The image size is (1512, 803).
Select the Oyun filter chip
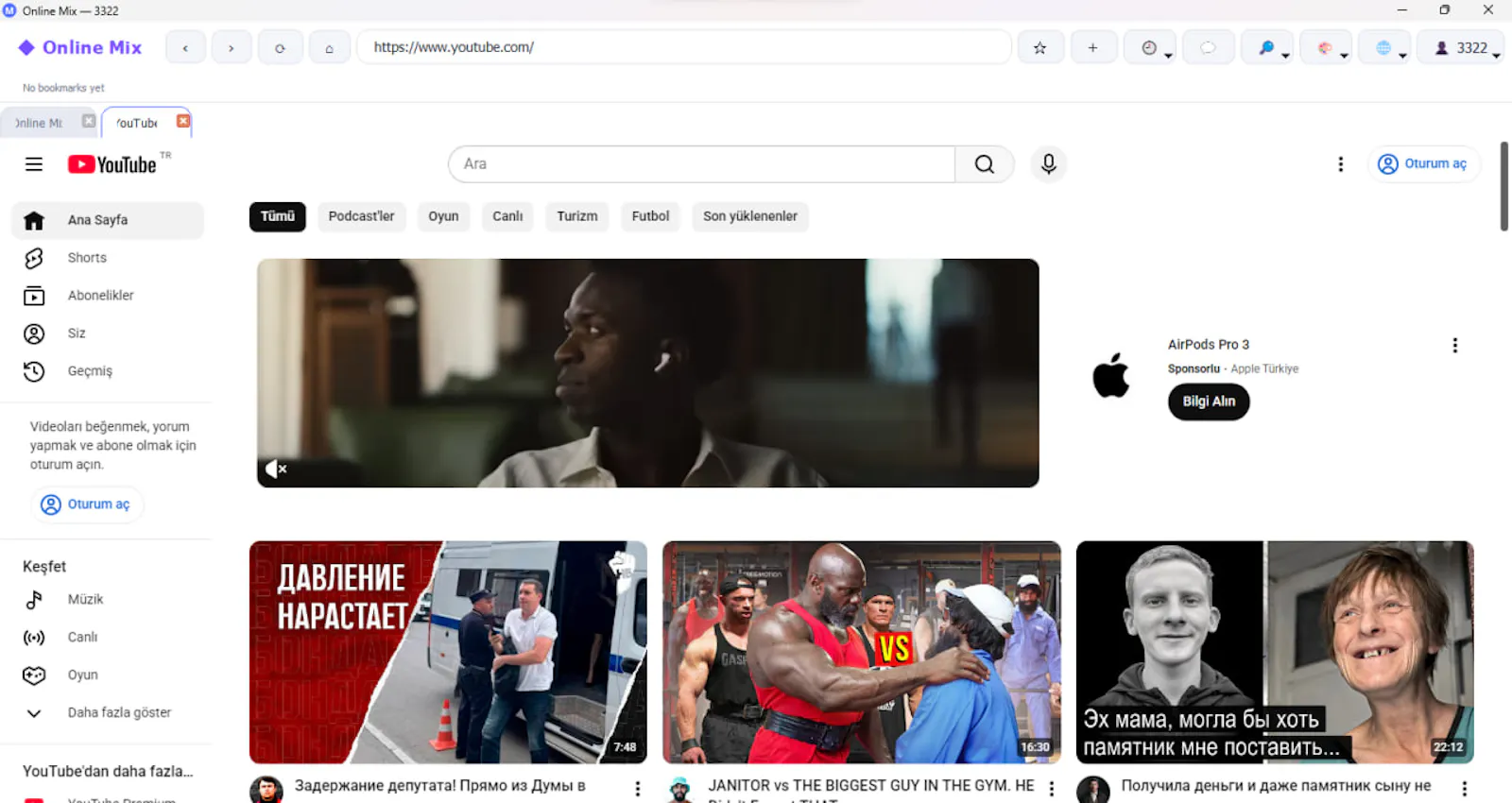click(x=443, y=216)
